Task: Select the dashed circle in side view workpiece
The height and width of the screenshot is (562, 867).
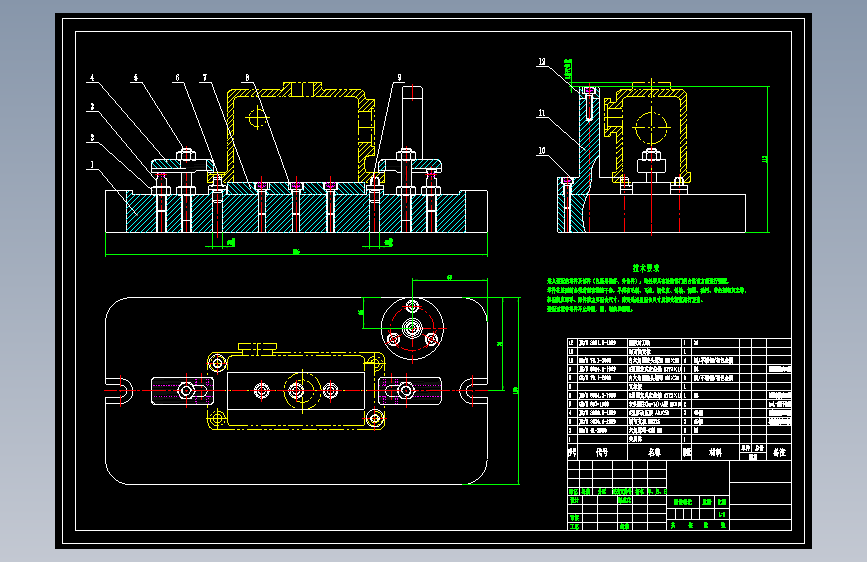Action: pyautogui.click(x=651, y=127)
